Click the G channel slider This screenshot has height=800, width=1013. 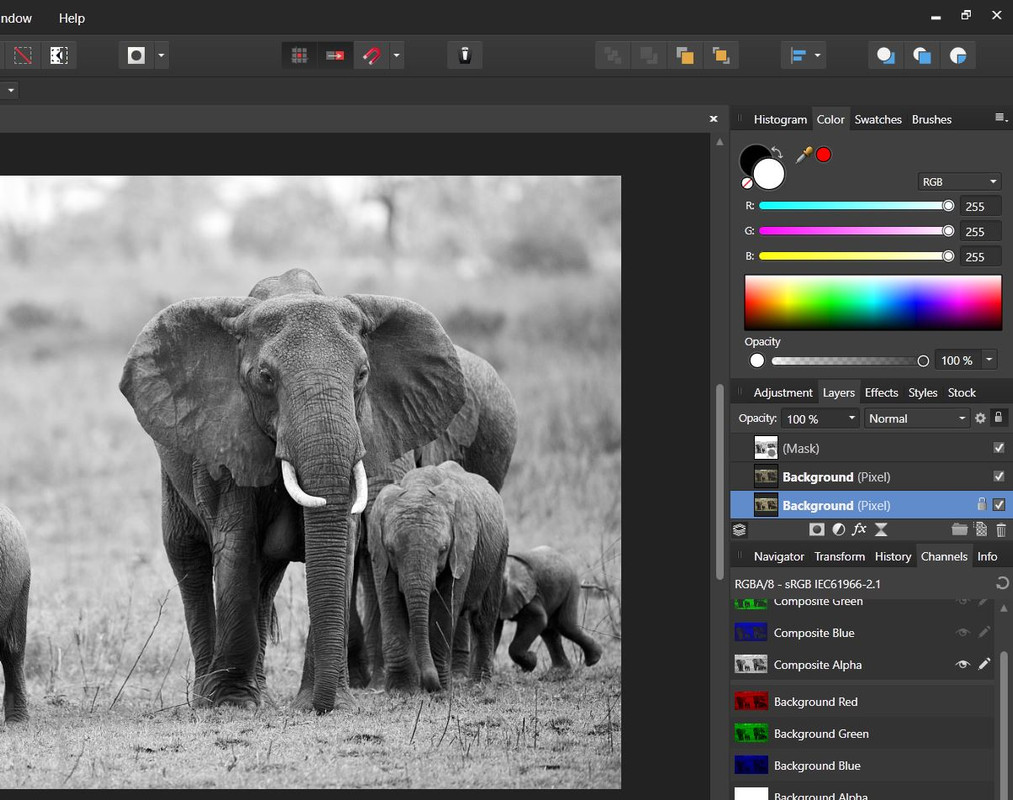point(856,231)
